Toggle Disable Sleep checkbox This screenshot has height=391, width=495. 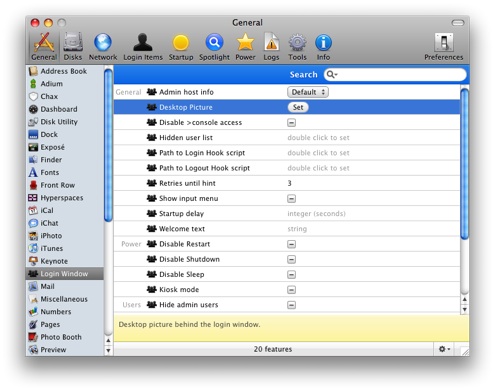pyautogui.click(x=291, y=275)
